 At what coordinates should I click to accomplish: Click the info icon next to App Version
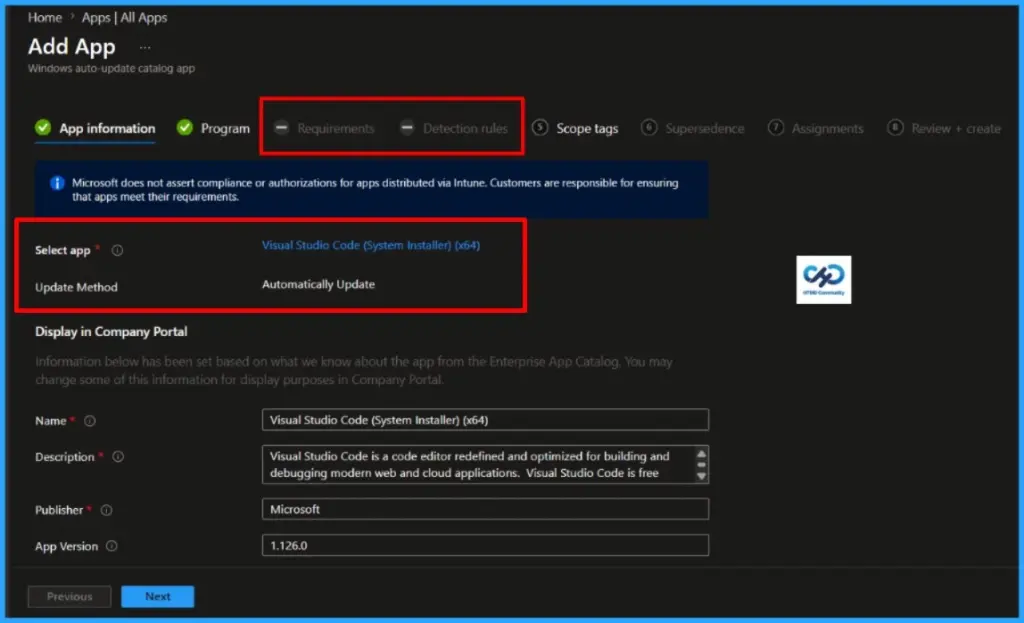click(112, 546)
